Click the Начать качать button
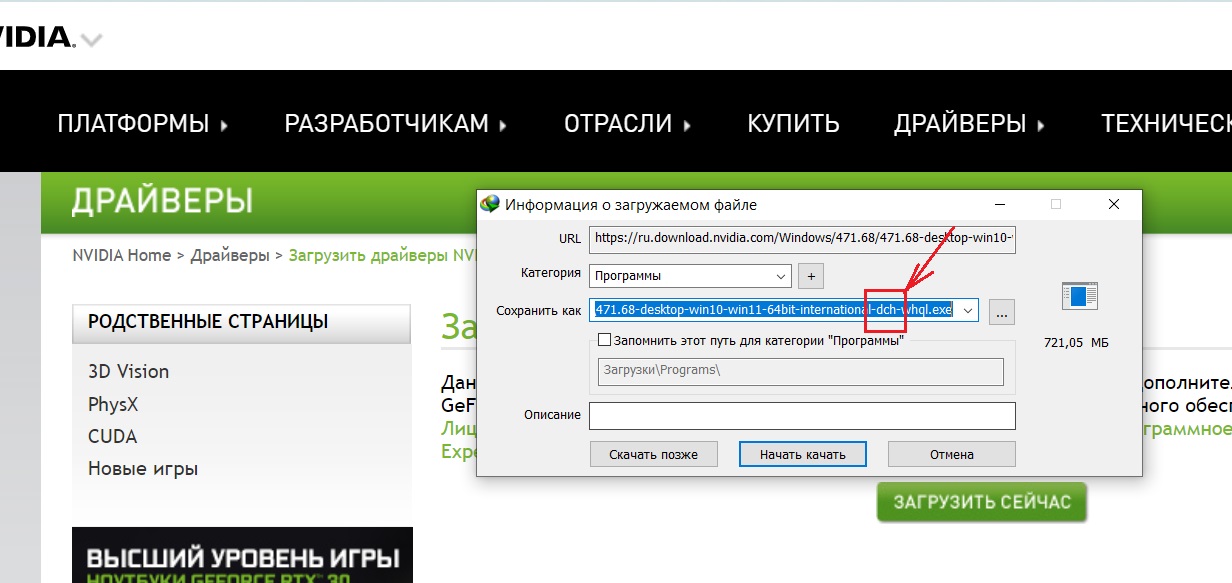1232x583 pixels. pos(802,454)
